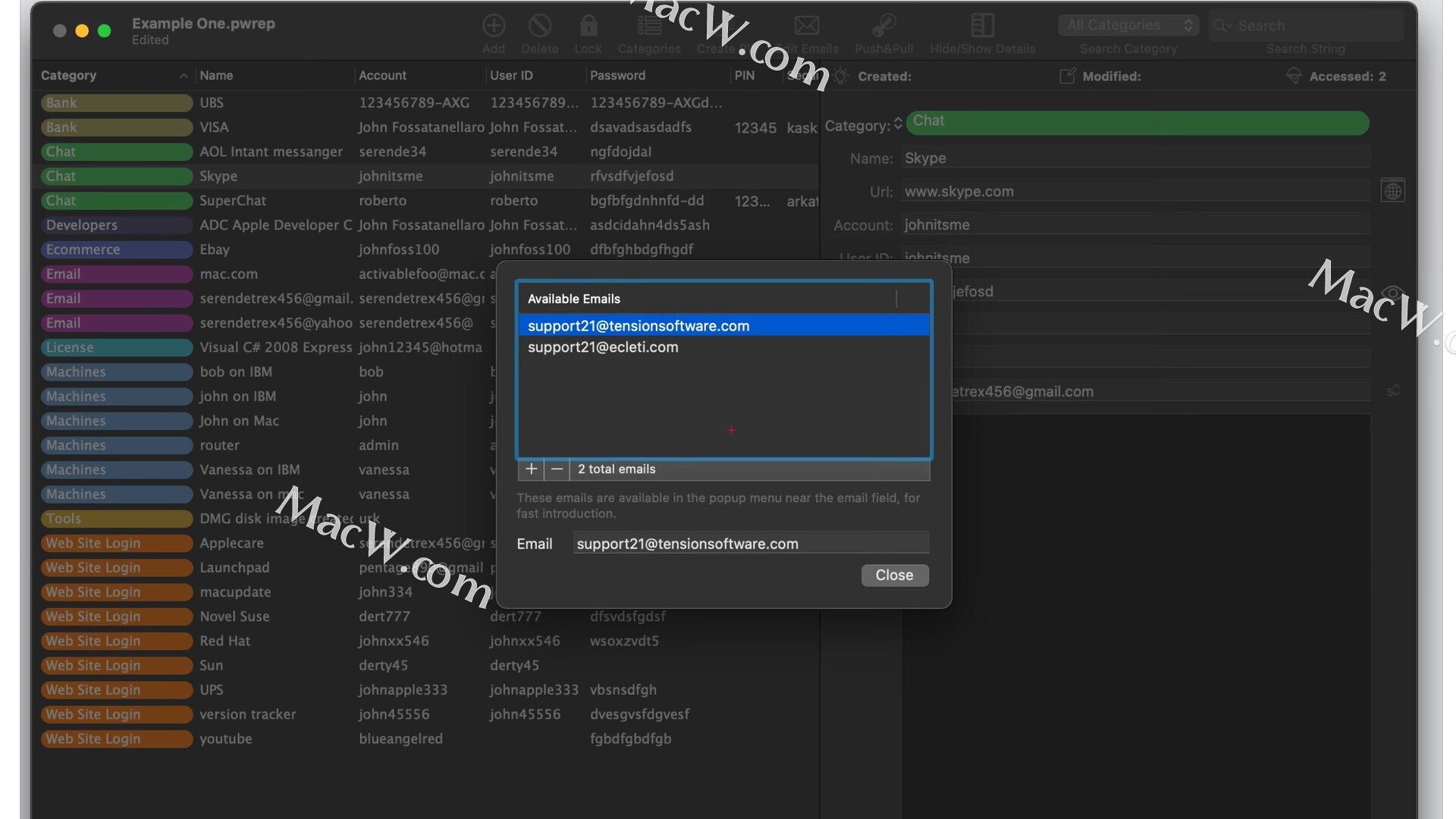Toggle password visibility eye icon

pos(1392,292)
